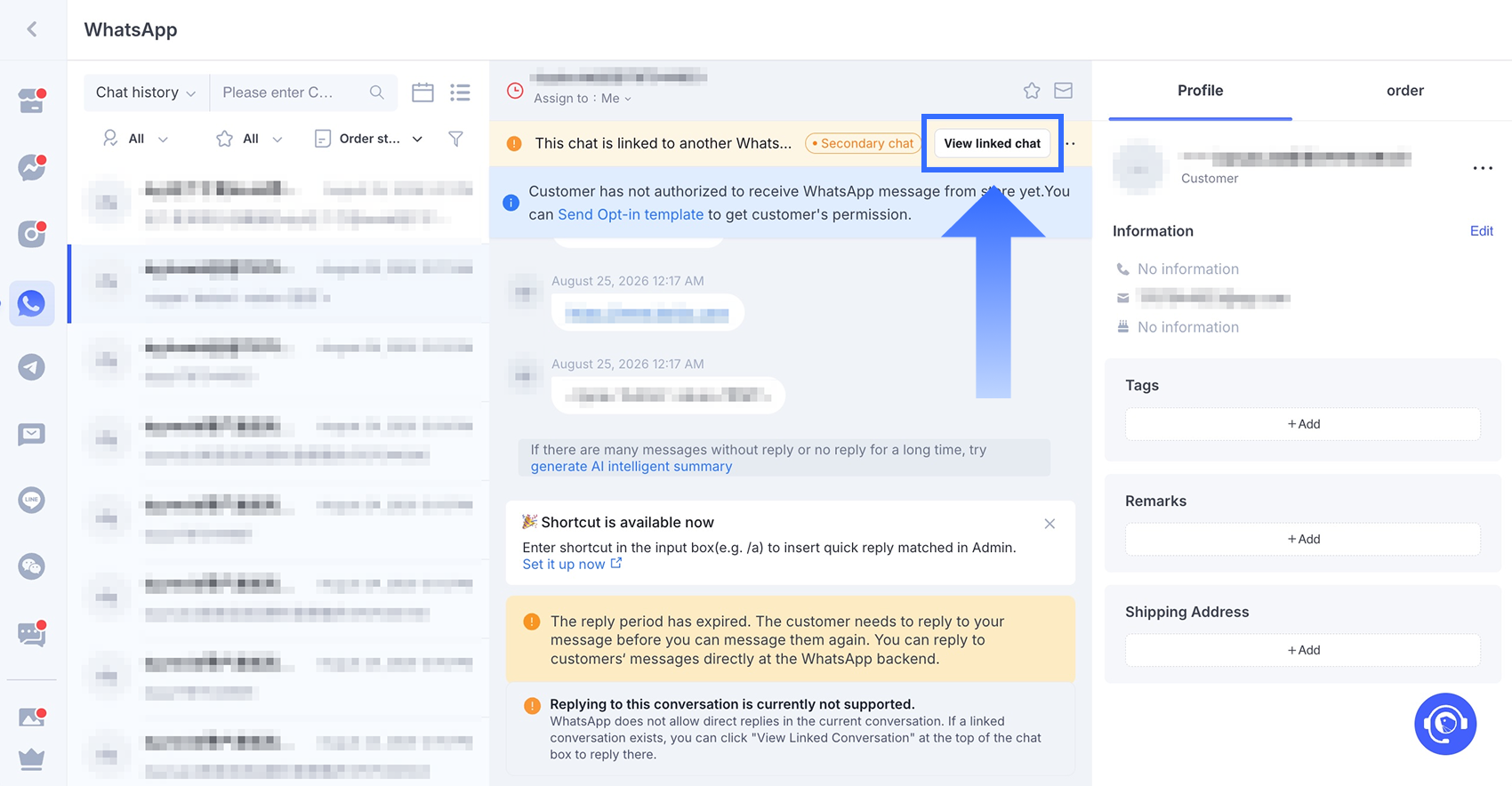Expand the star All filter dropdown
The height and width of the screenshot is (786, 1512).
pos(250,139)
